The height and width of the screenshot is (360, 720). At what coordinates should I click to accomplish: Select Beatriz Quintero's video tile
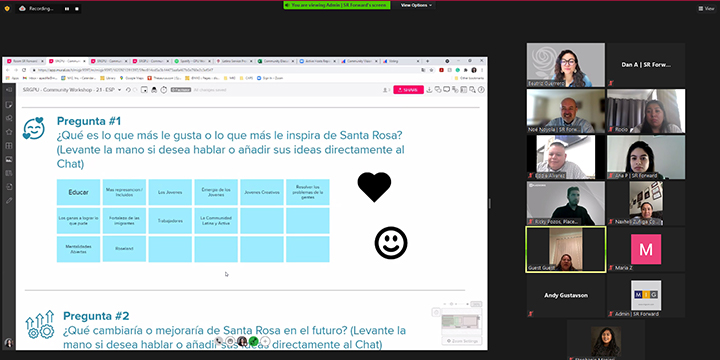coord(566,65)
